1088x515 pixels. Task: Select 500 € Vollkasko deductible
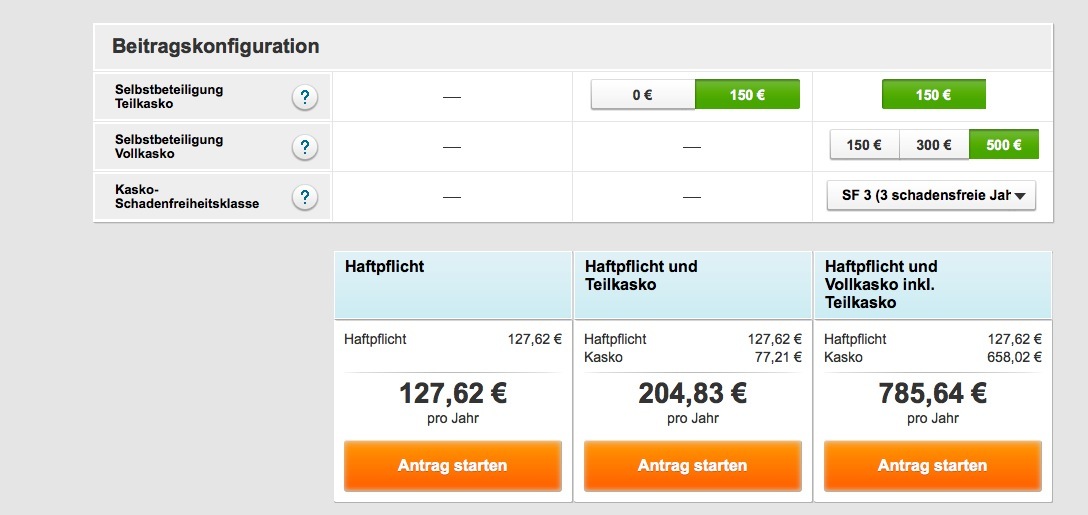pos(1004,145)
